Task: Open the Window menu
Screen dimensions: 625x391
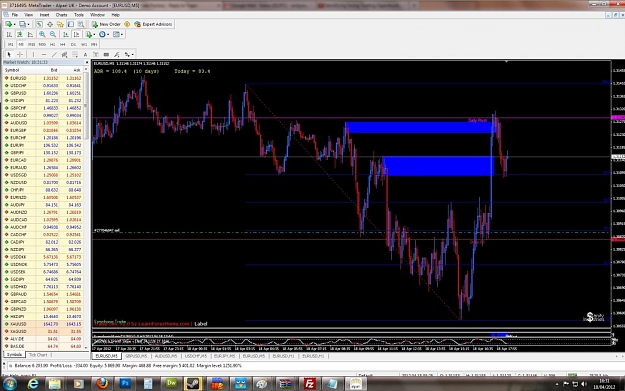Action: [97, 15]
